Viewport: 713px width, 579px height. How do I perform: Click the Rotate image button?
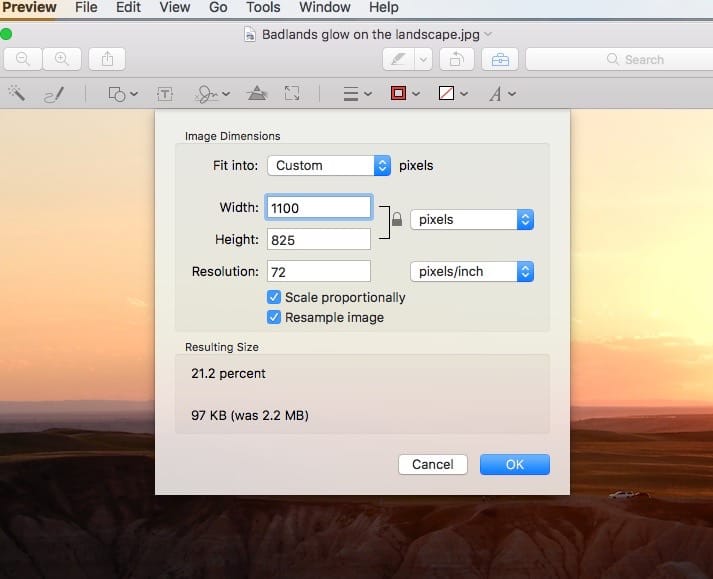[x=457, y=60]
